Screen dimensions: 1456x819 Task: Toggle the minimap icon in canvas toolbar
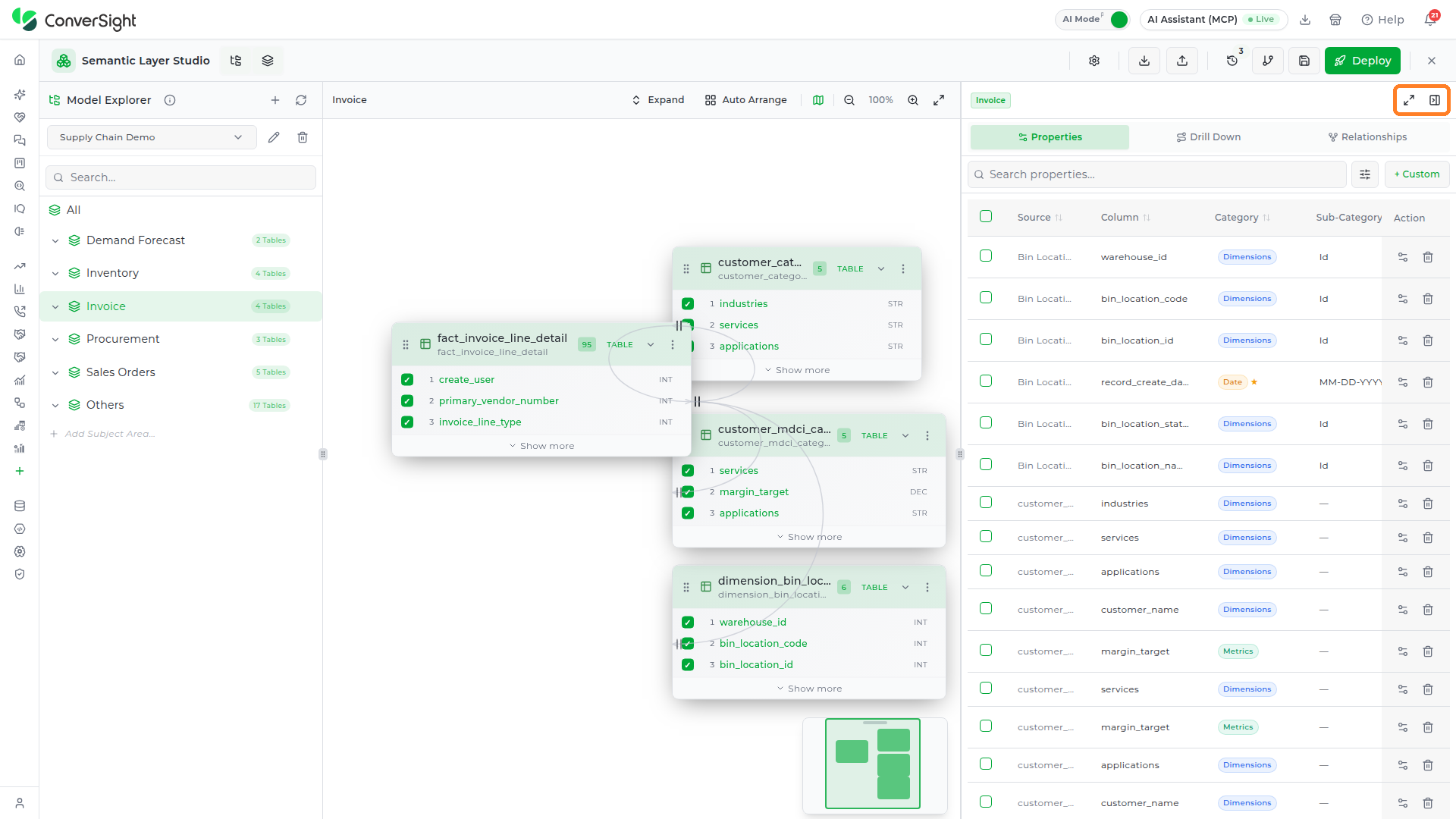point(818,100)
